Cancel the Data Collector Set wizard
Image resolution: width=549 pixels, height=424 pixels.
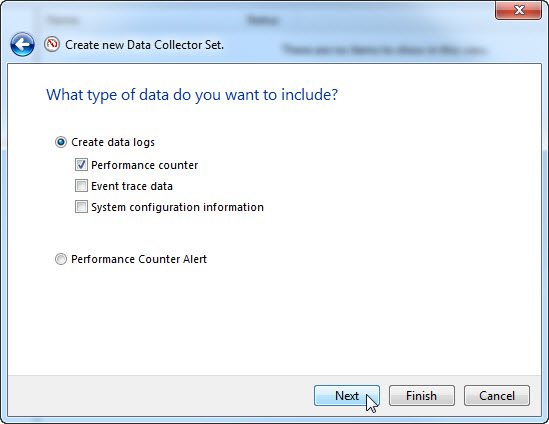coord(497,396)
